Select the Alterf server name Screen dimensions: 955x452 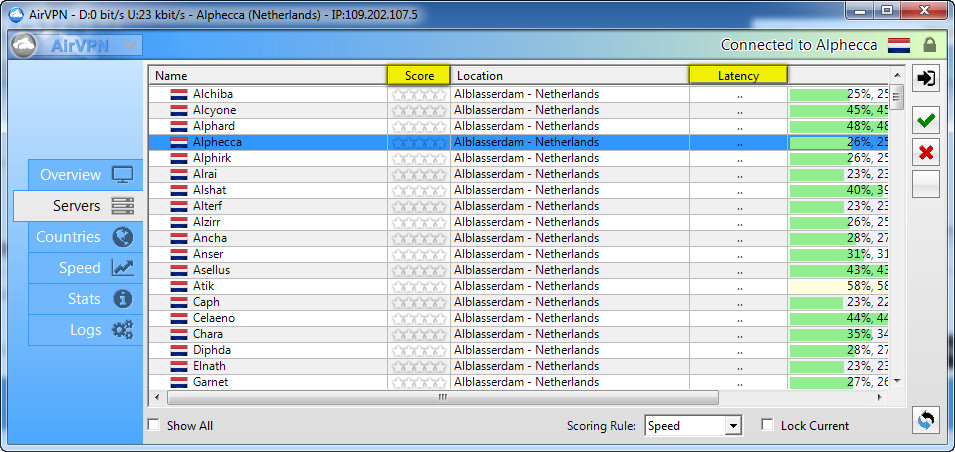[x=208, y=206]
